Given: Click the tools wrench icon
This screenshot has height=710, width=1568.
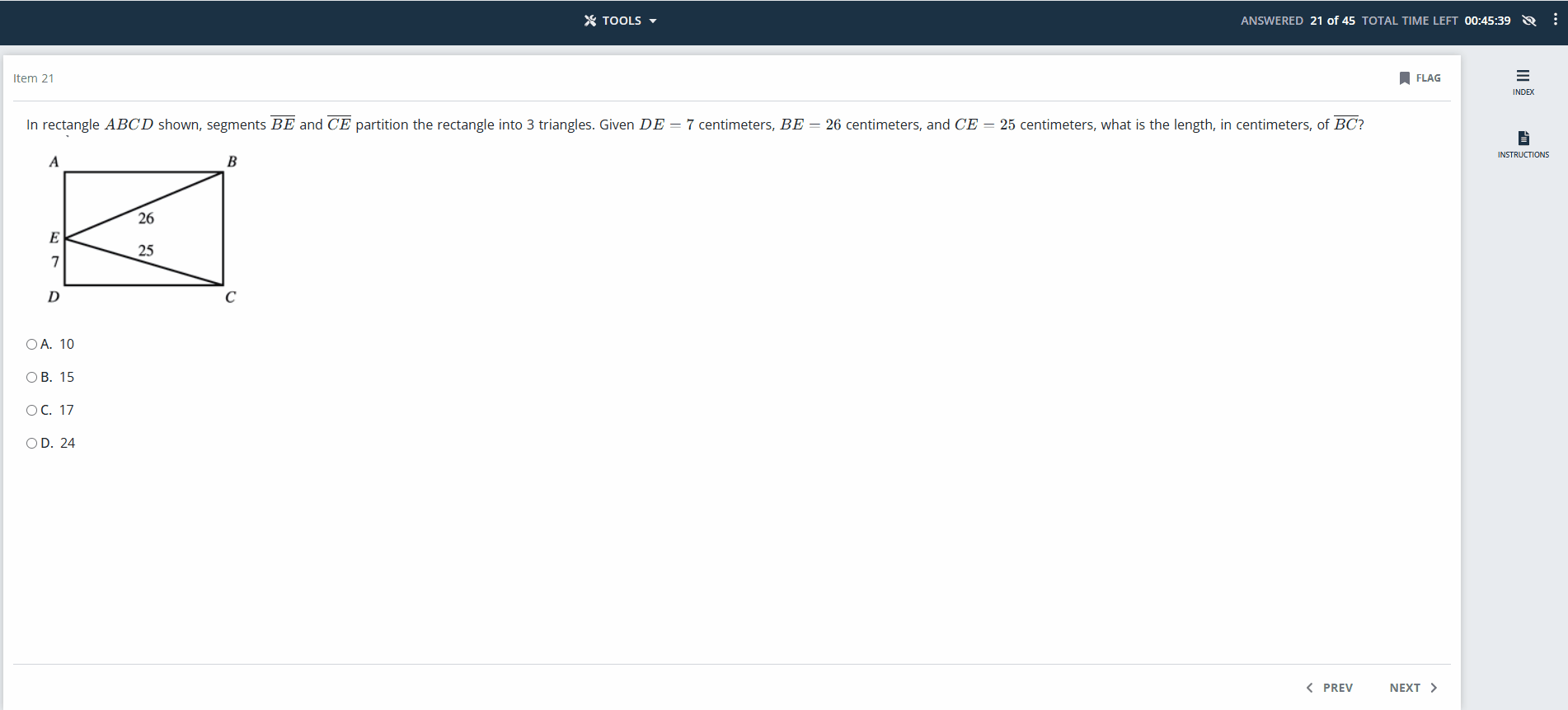Looking at the screenshot, I should (x=590, y=21).
